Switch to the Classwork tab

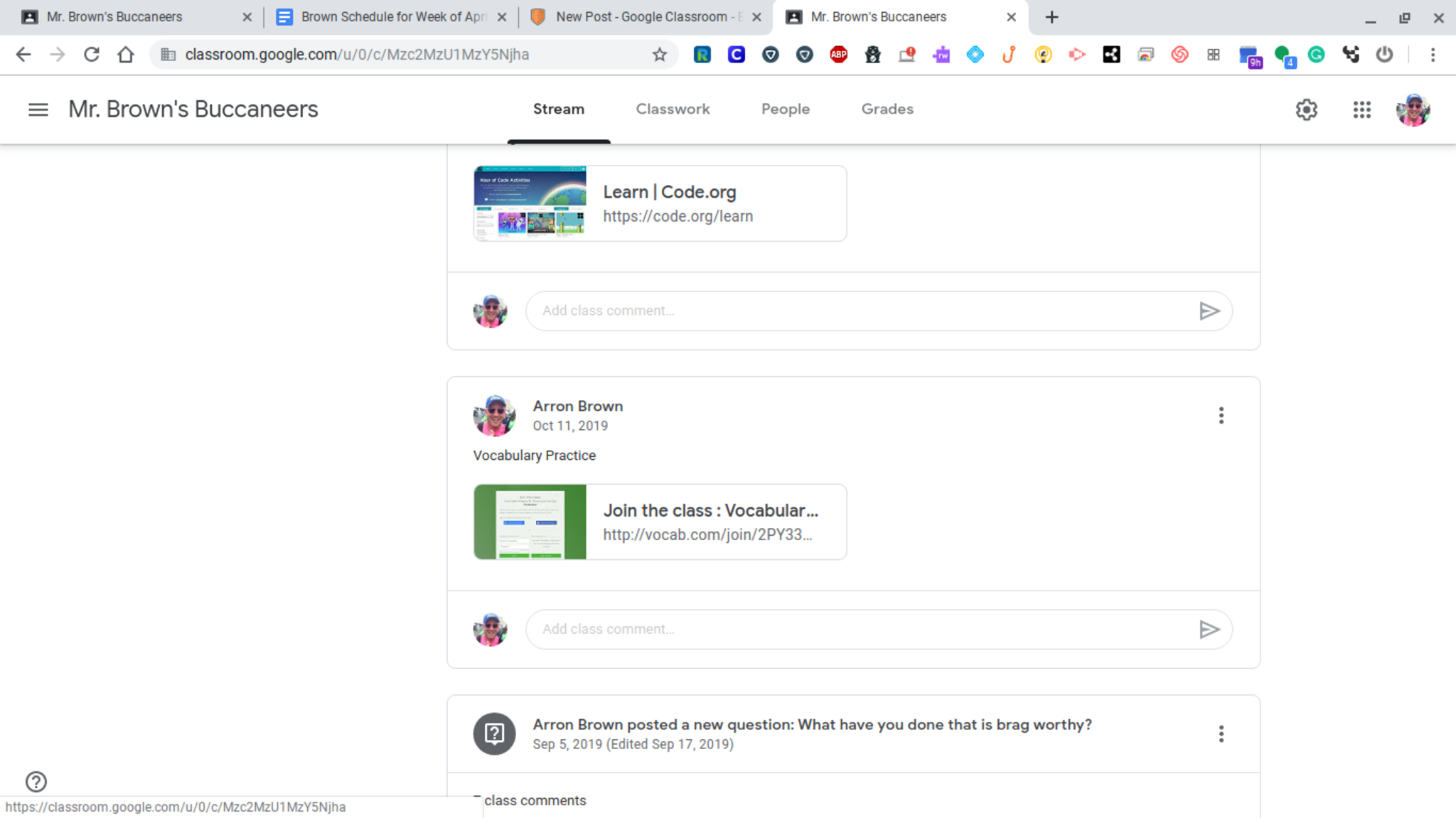coord(673,109)
